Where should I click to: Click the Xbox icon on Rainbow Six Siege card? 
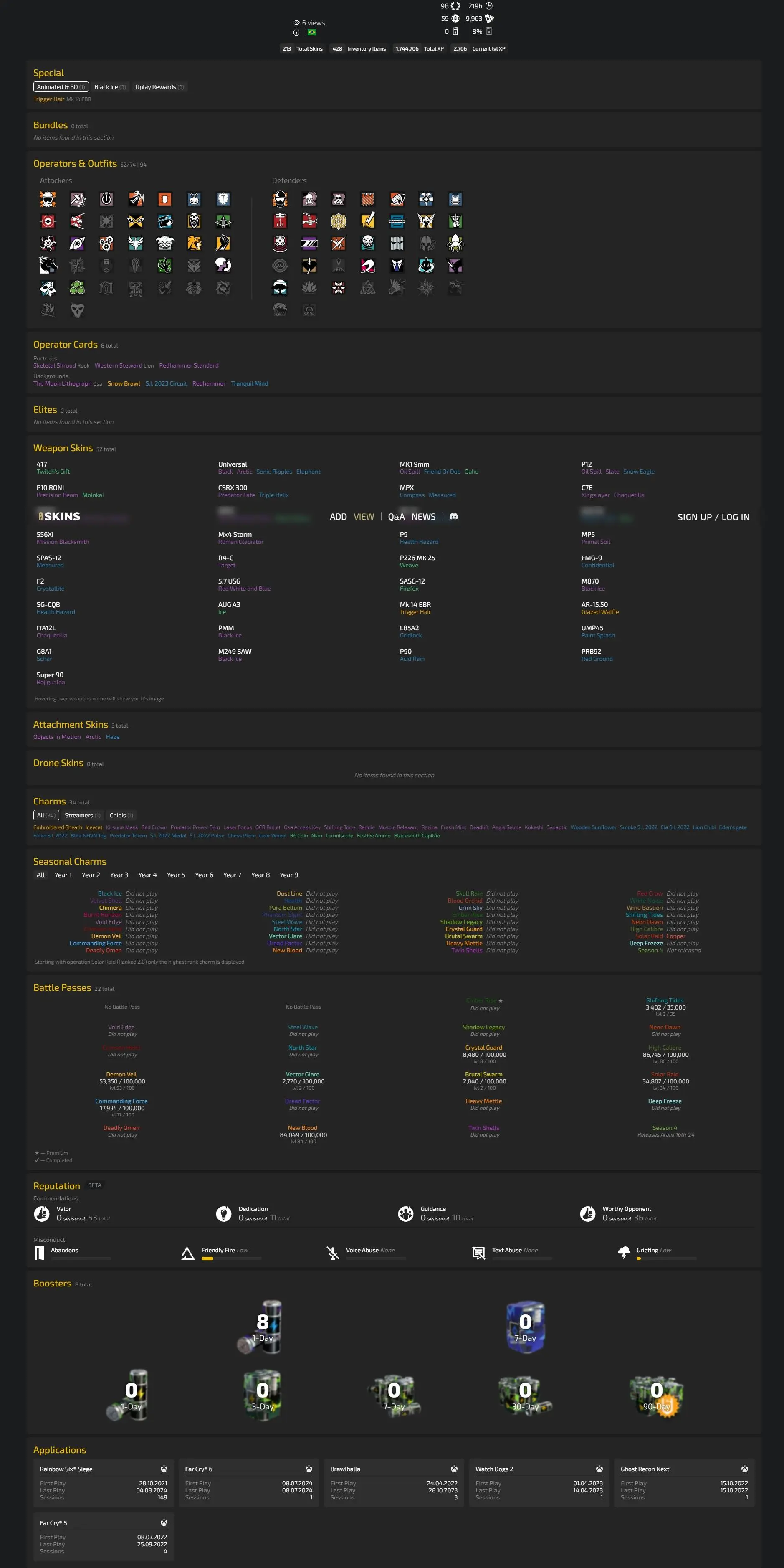point(164,1469)
